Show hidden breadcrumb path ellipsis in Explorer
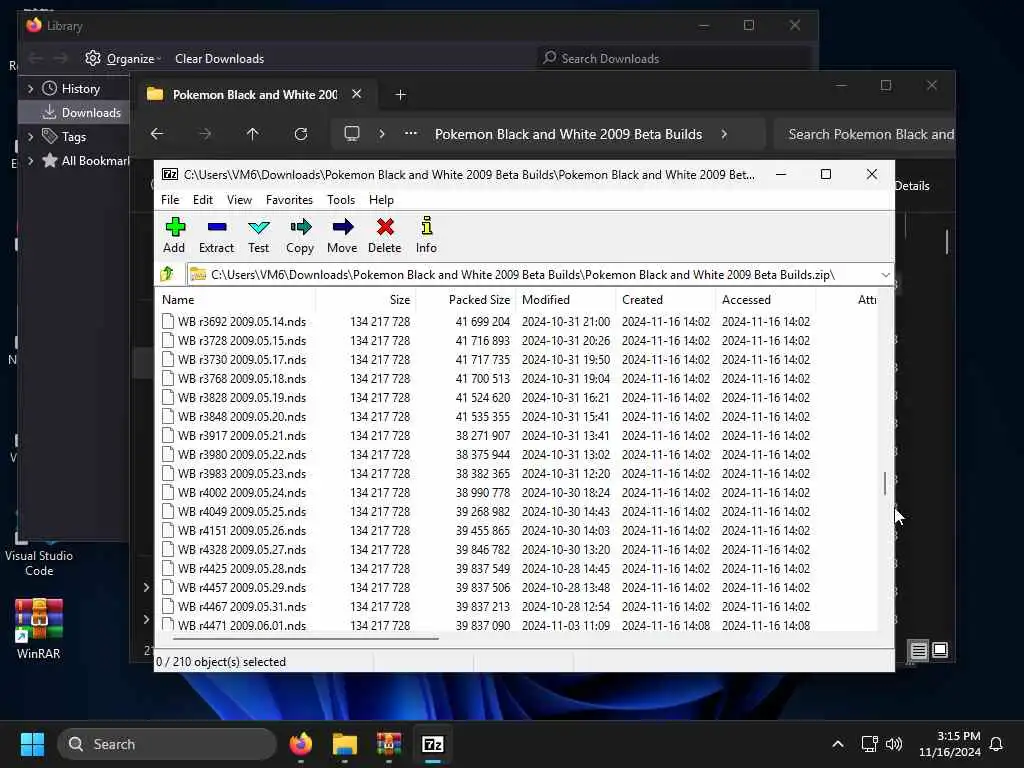 pos(410,133)
